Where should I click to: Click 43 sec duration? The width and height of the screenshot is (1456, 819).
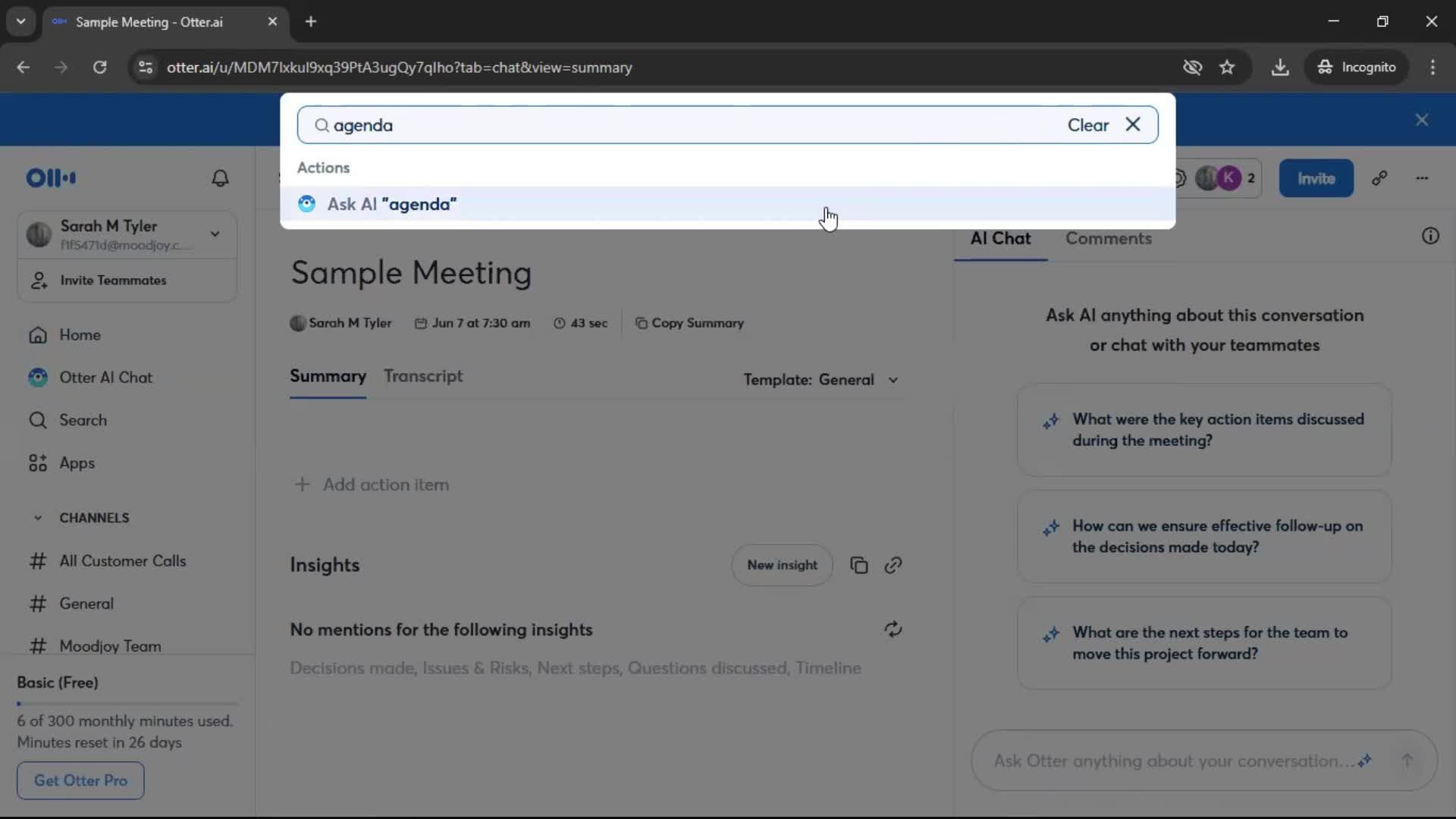pyautogui.click(x=581, y=323)
